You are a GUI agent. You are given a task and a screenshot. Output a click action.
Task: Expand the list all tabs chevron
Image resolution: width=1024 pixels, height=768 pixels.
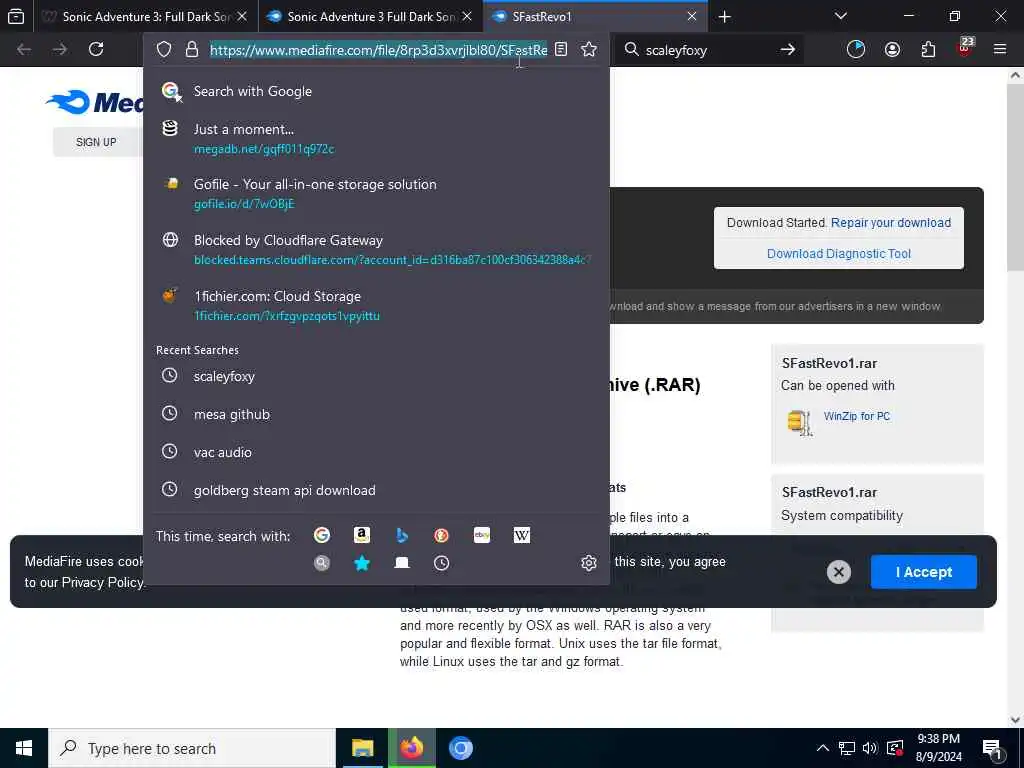841,16
